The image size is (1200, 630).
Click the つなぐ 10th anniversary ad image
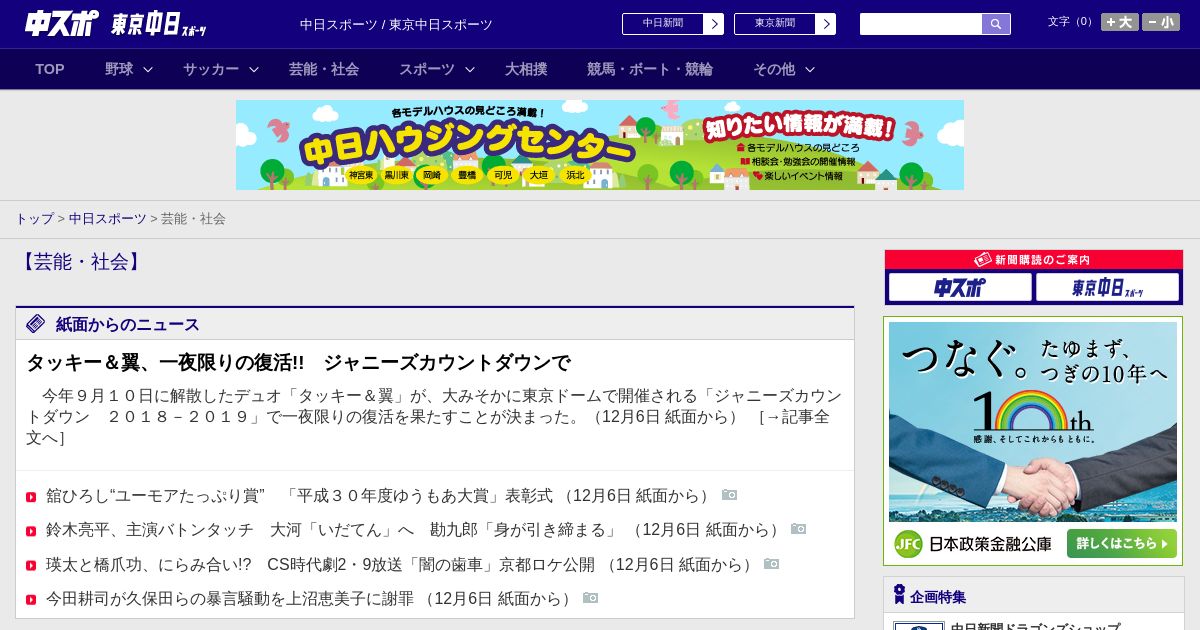point(1033,421)
